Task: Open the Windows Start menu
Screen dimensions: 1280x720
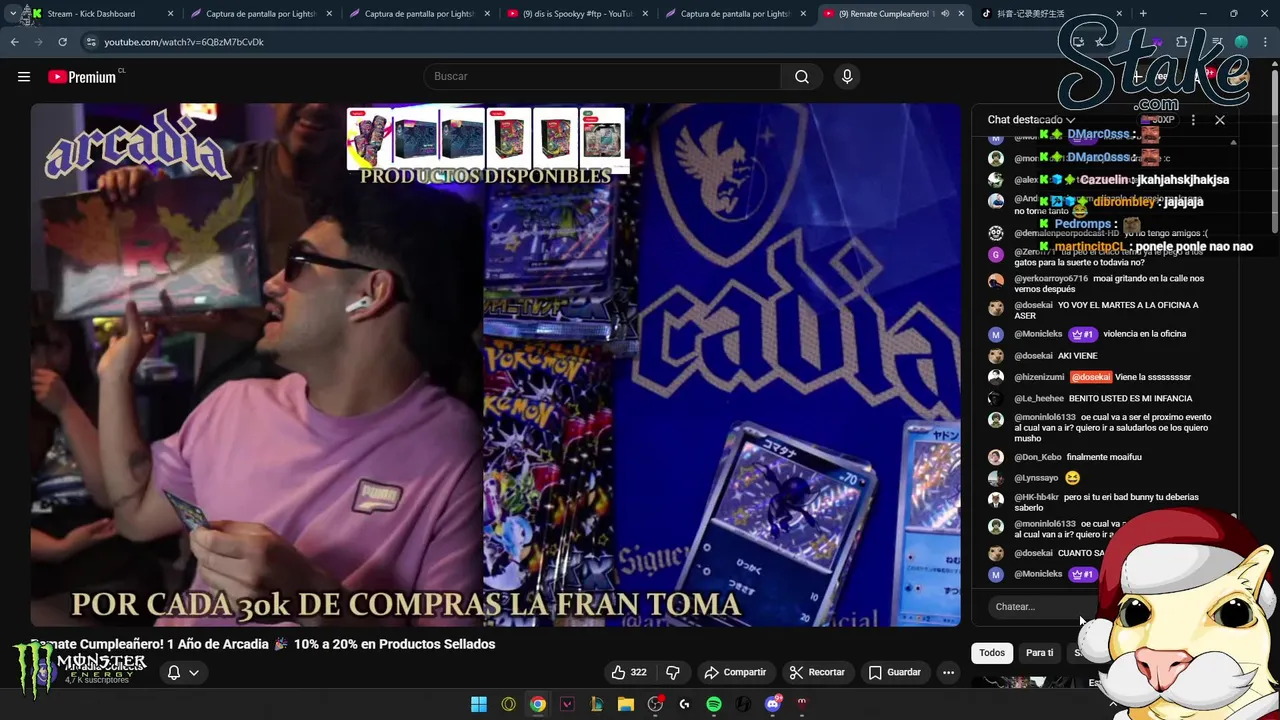Action: (479, 704)
